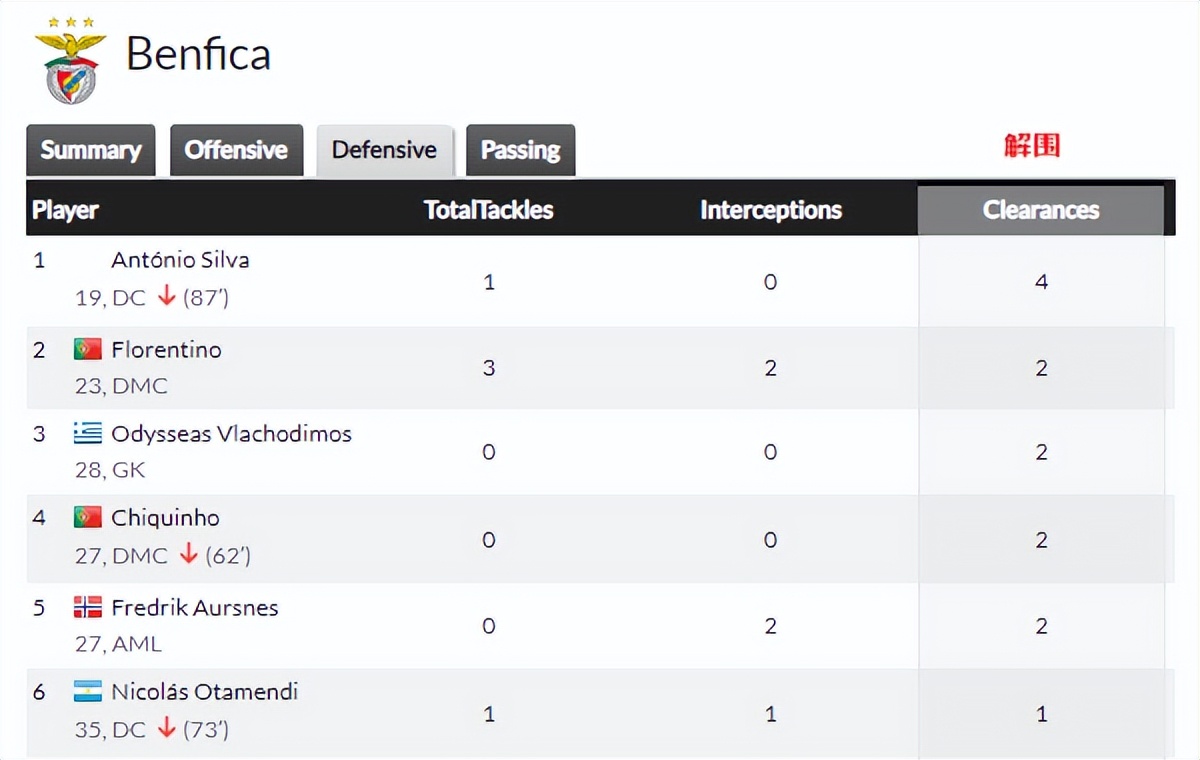Open Fredrik Aursnes player profile link
This screenshot has width=1200, height=760.
coord(194,607)
